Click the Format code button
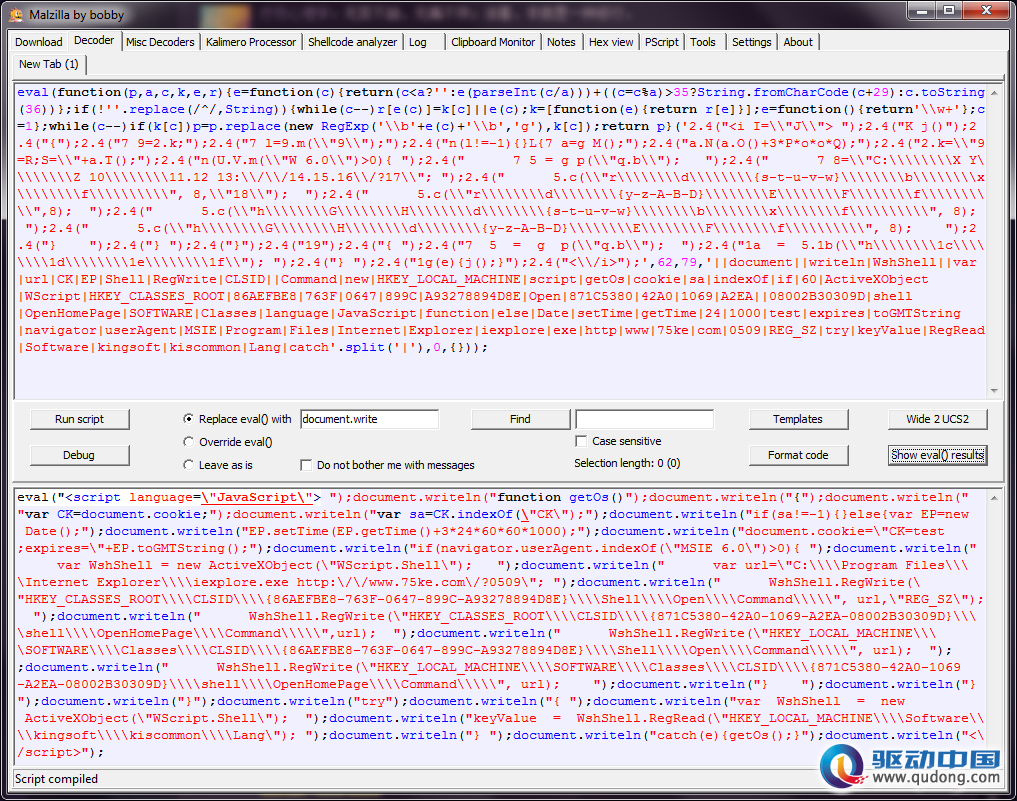 pyautogui.click(x=798, y=455)
